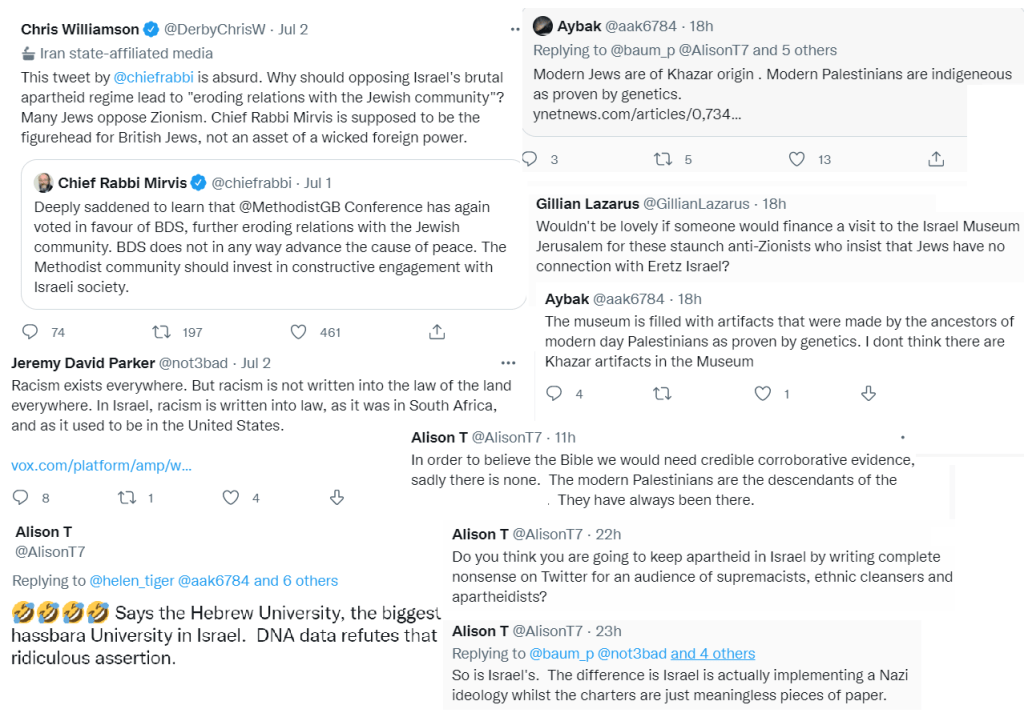Like Aybak's tweet about museum artifacts

765,394
